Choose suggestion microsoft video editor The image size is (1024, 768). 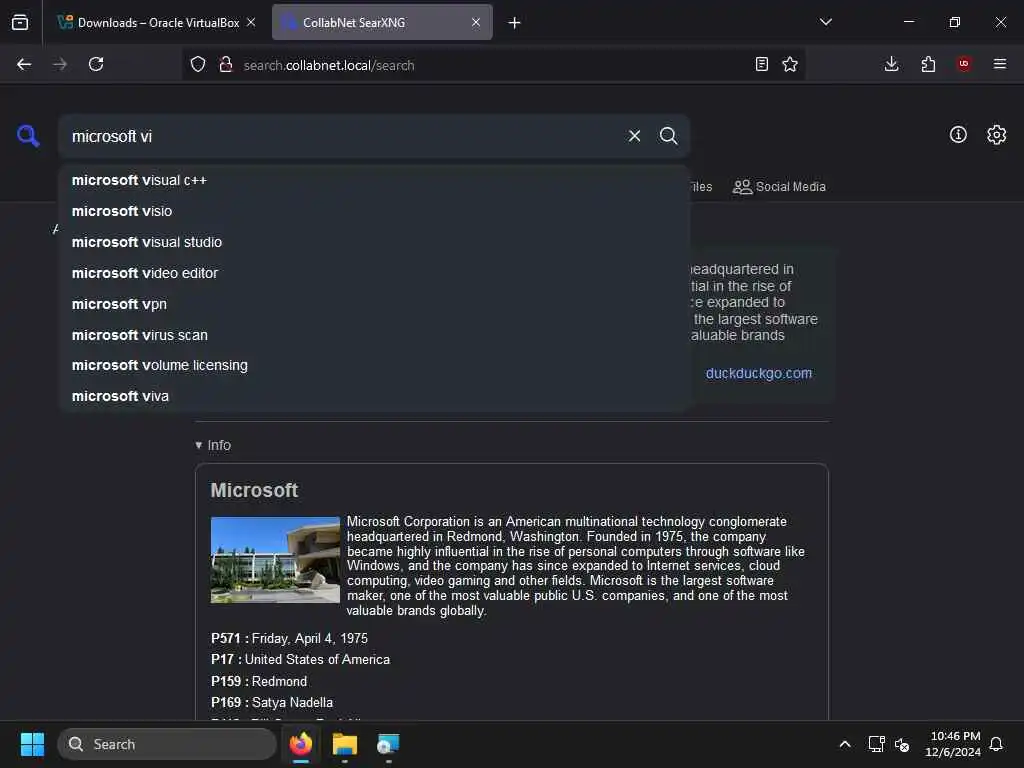click(x=374, y=273)
